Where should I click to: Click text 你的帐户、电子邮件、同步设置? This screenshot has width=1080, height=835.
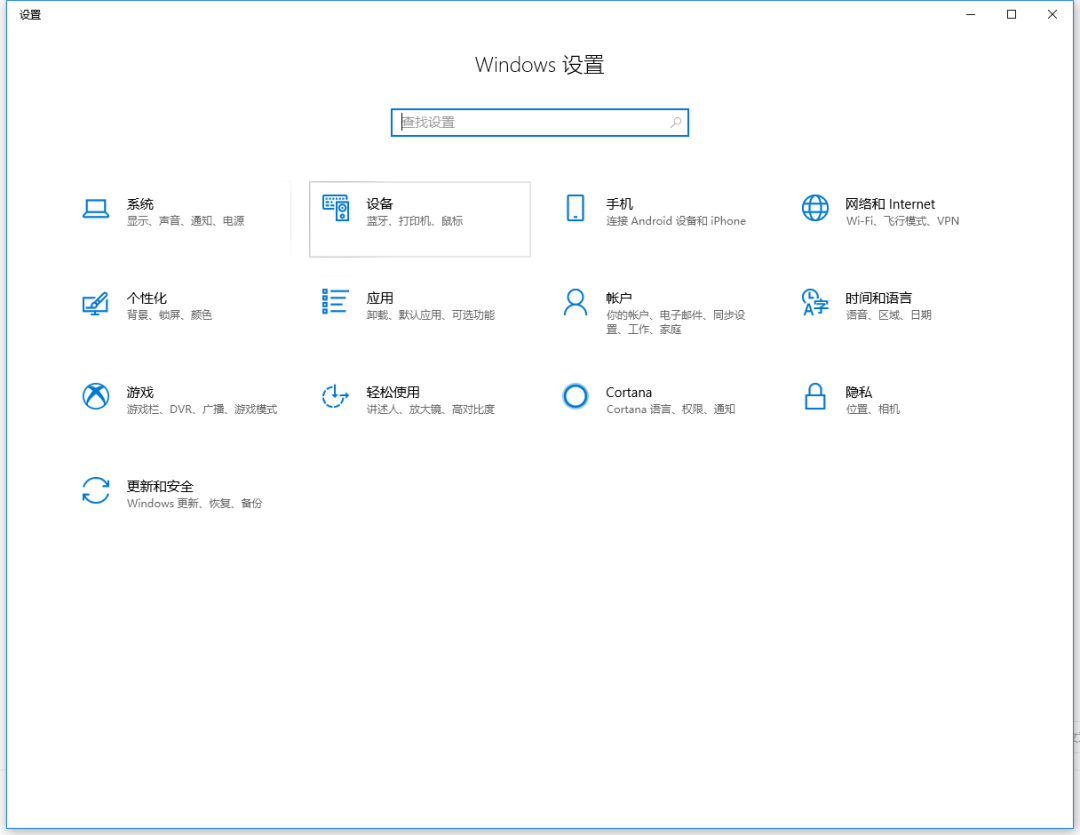tap(676, 322)
